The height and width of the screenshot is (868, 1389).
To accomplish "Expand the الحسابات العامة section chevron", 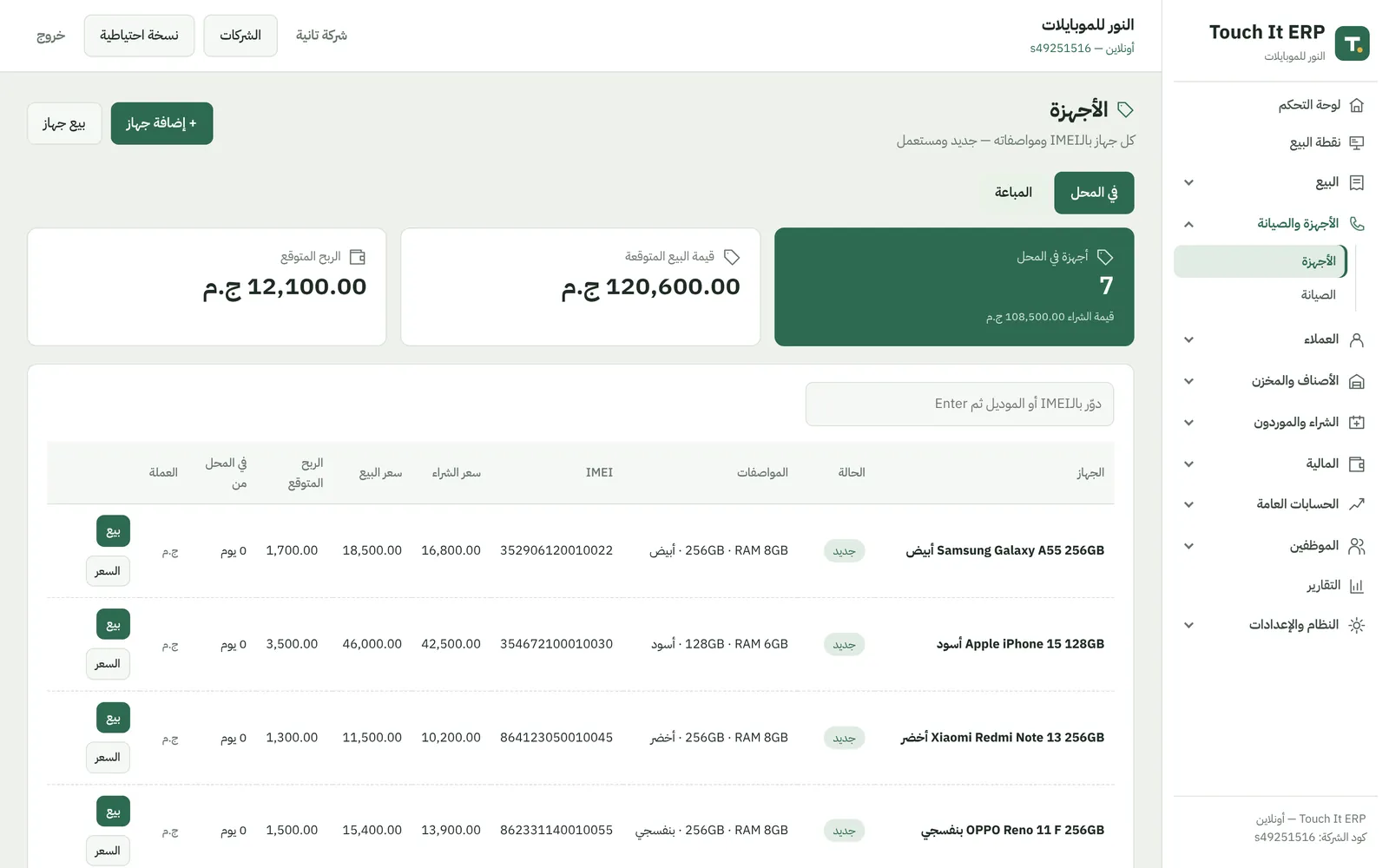I will [1189, 504].
